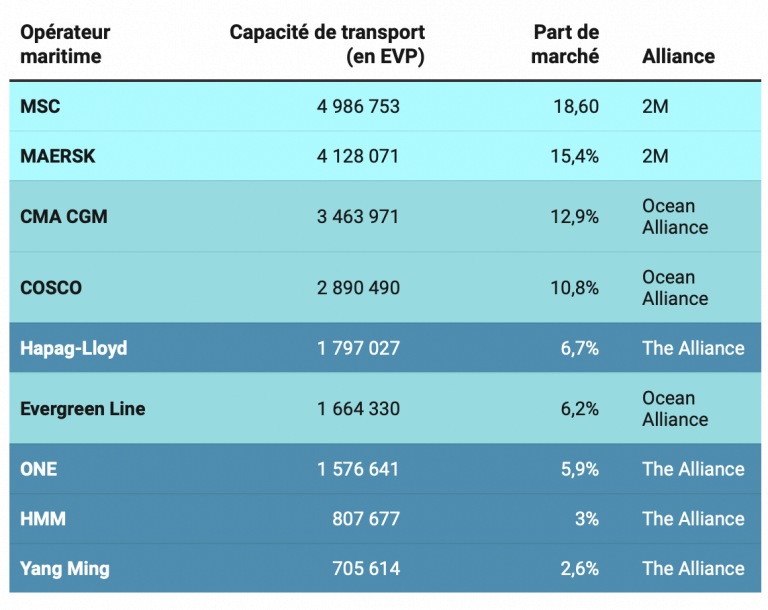The height and width of the screenshot is (610, 768).
Task: Select the 807 677 capacity value
Action: point(366,519)
